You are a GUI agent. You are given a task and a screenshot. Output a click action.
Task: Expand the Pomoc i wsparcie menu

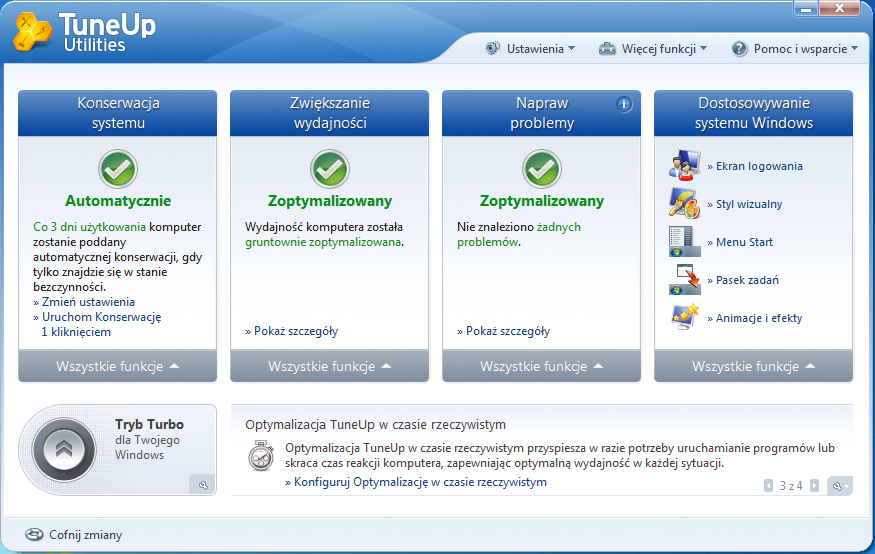tap(794, 48)
